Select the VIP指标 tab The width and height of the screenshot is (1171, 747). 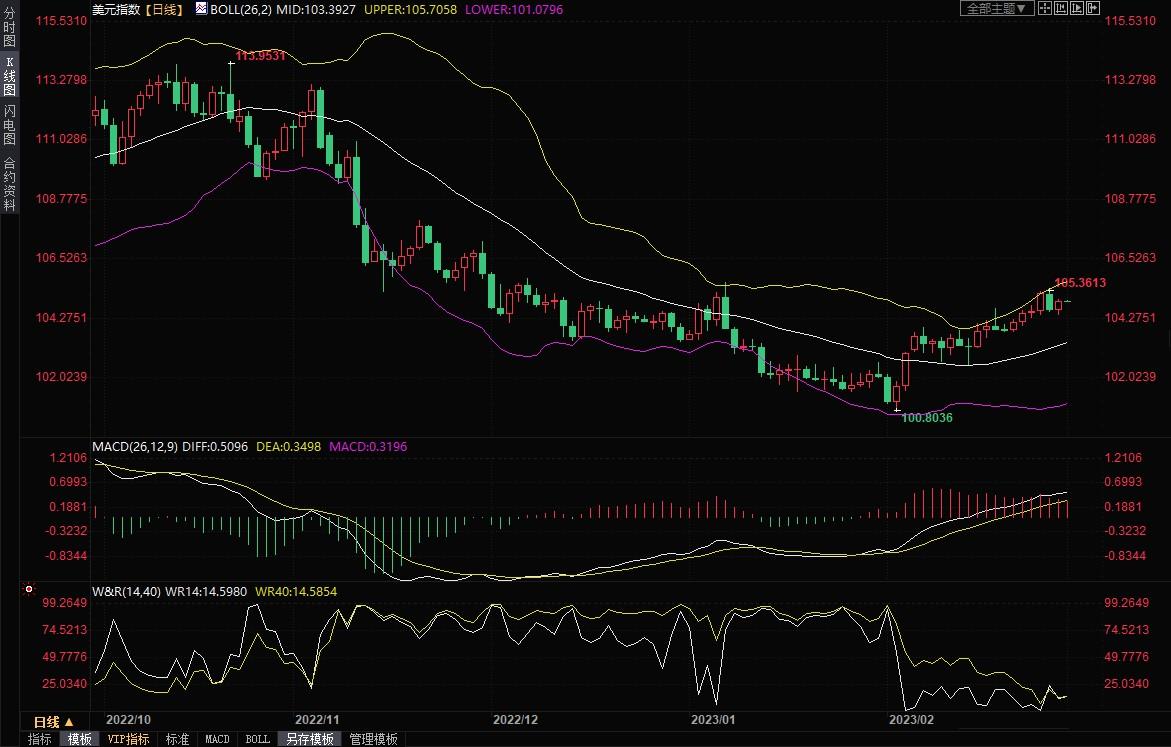(x=129, y=739)
